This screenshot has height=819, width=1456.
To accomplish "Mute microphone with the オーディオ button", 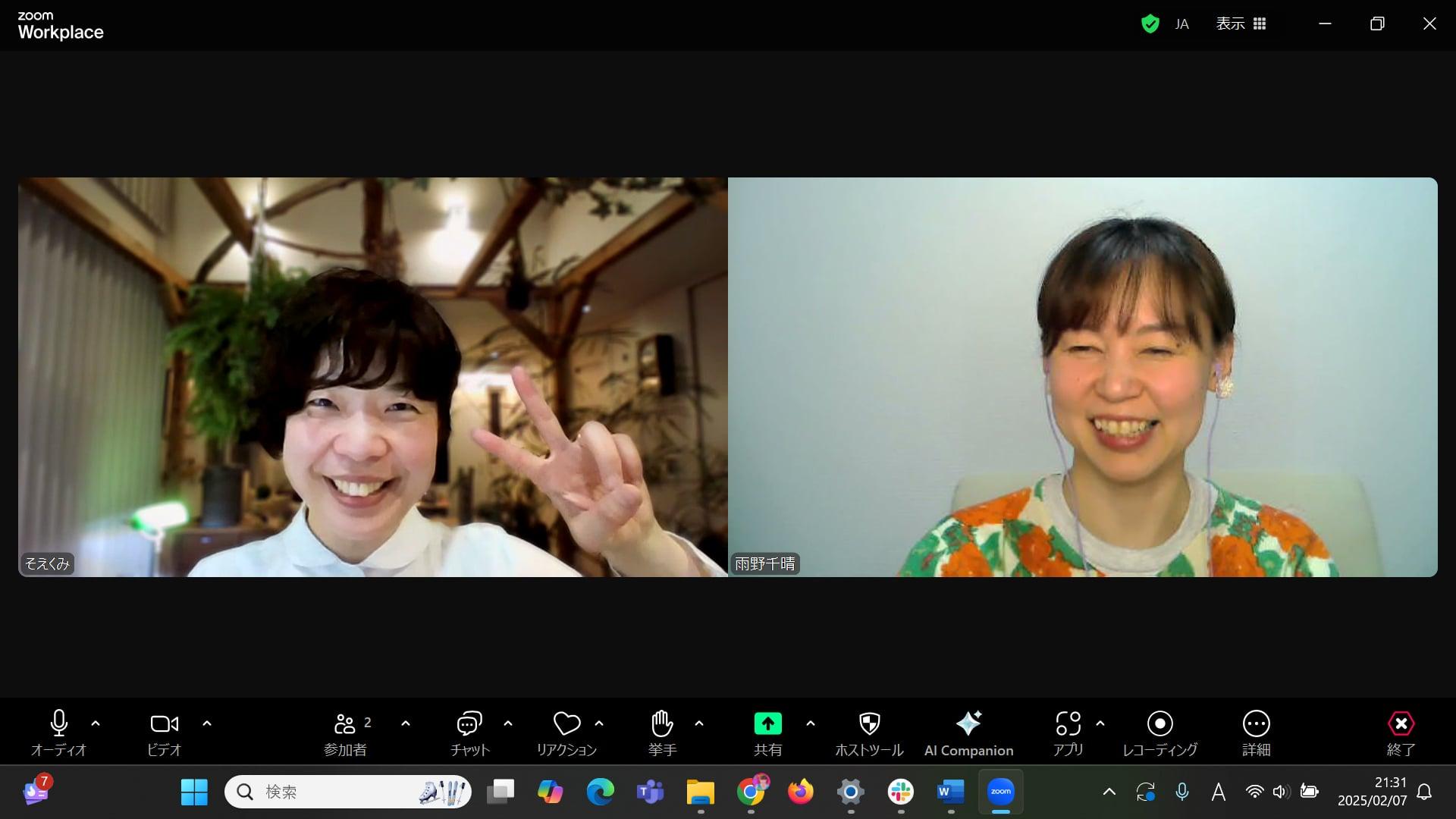I will coord(59,732).
